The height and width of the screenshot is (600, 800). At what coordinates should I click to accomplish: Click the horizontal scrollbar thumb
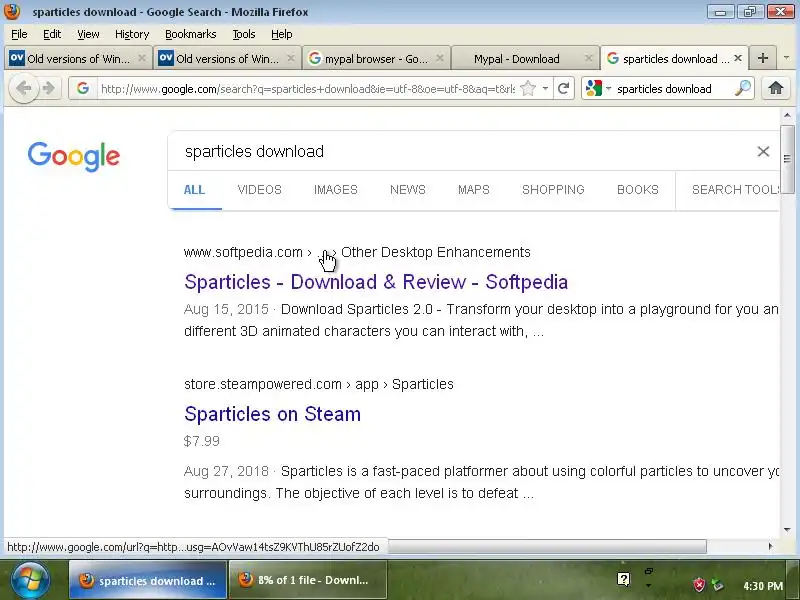click(x=547, y=546)
